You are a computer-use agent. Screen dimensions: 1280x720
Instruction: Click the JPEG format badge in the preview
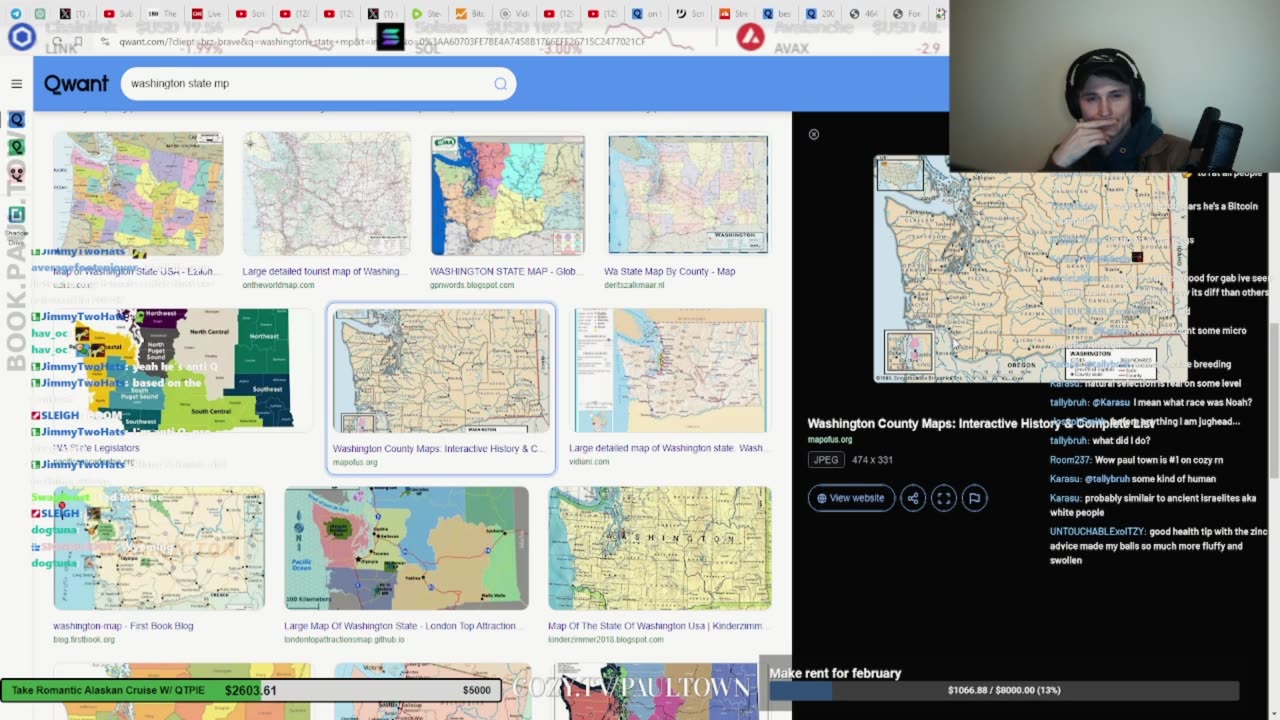pos(827,460)
